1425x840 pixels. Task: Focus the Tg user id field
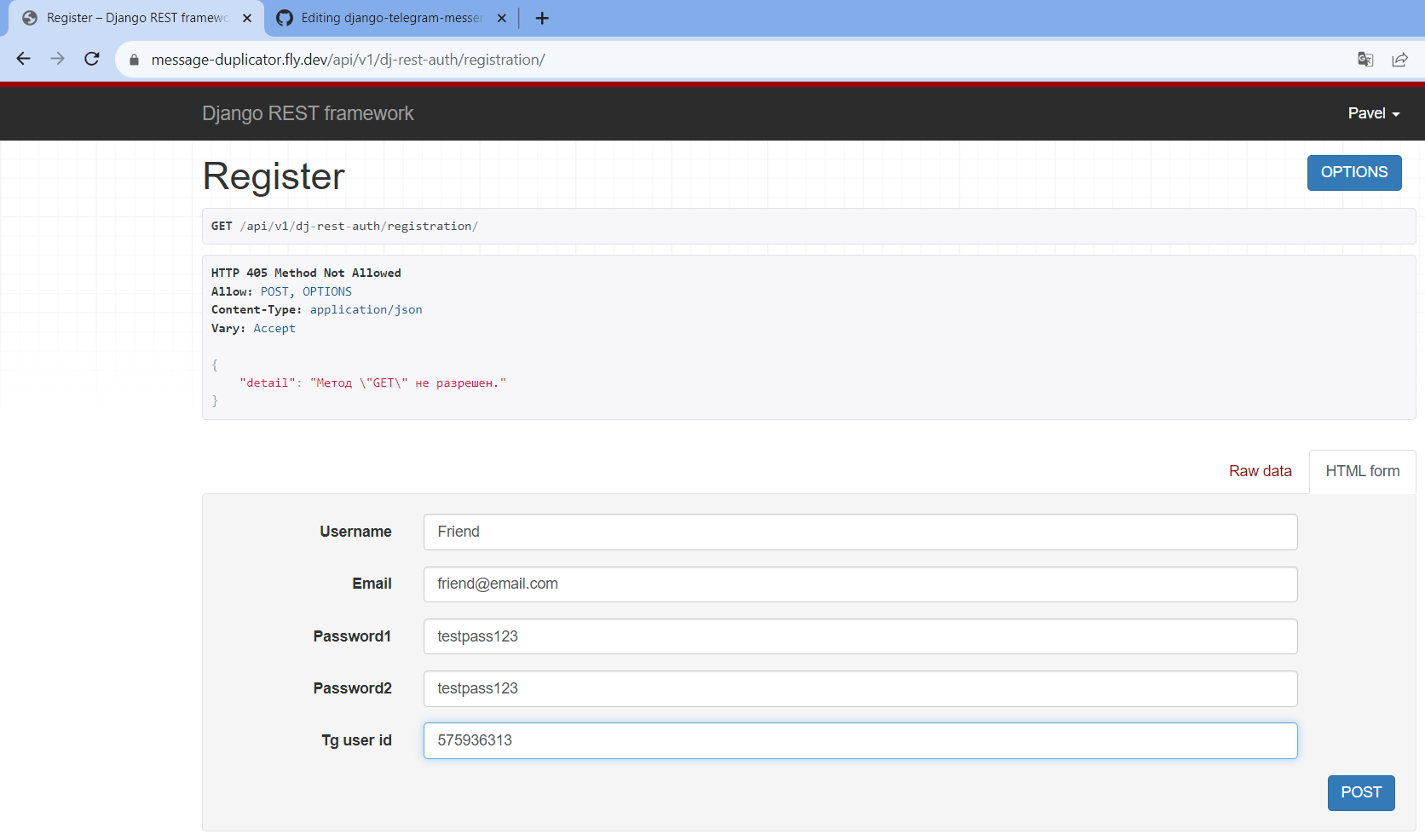[860, 740]
